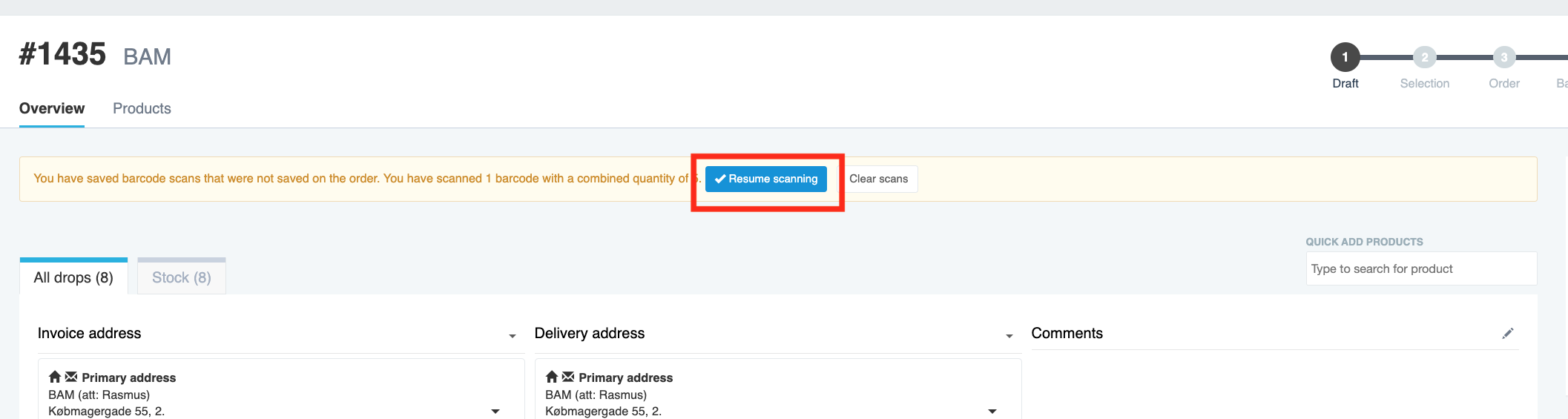Select the Stock (8) tab
Screen dimensions: 1568x419
182,277
